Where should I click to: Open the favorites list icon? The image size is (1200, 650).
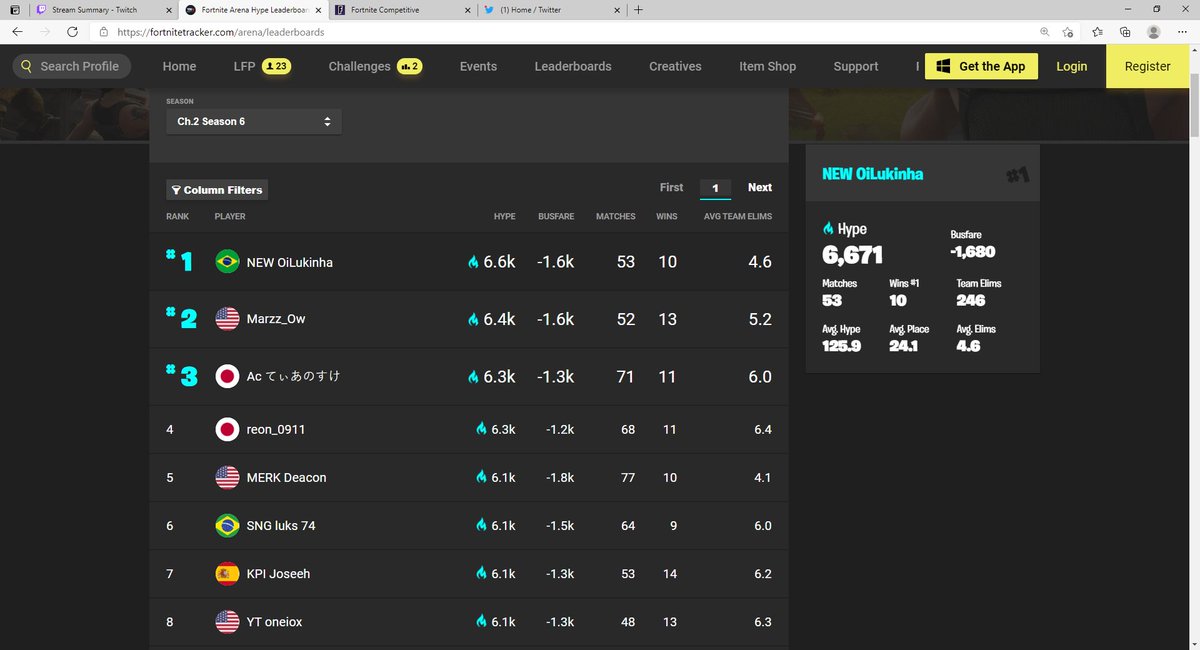1098,32
